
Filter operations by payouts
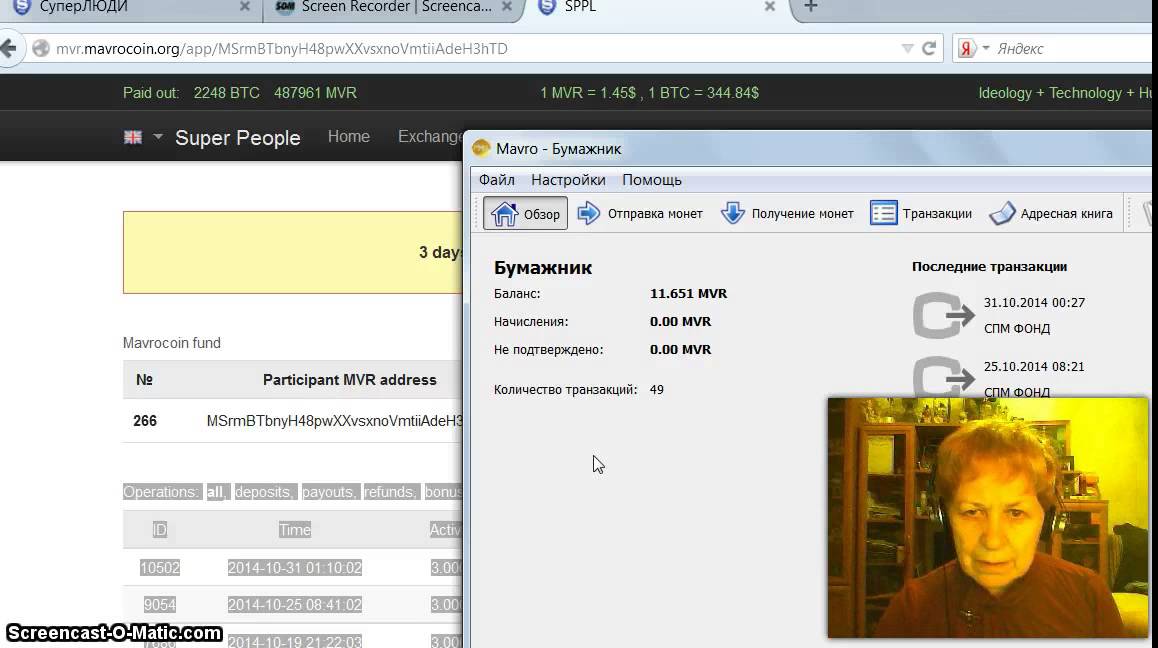pyautogui.click(x=329, y=492)
